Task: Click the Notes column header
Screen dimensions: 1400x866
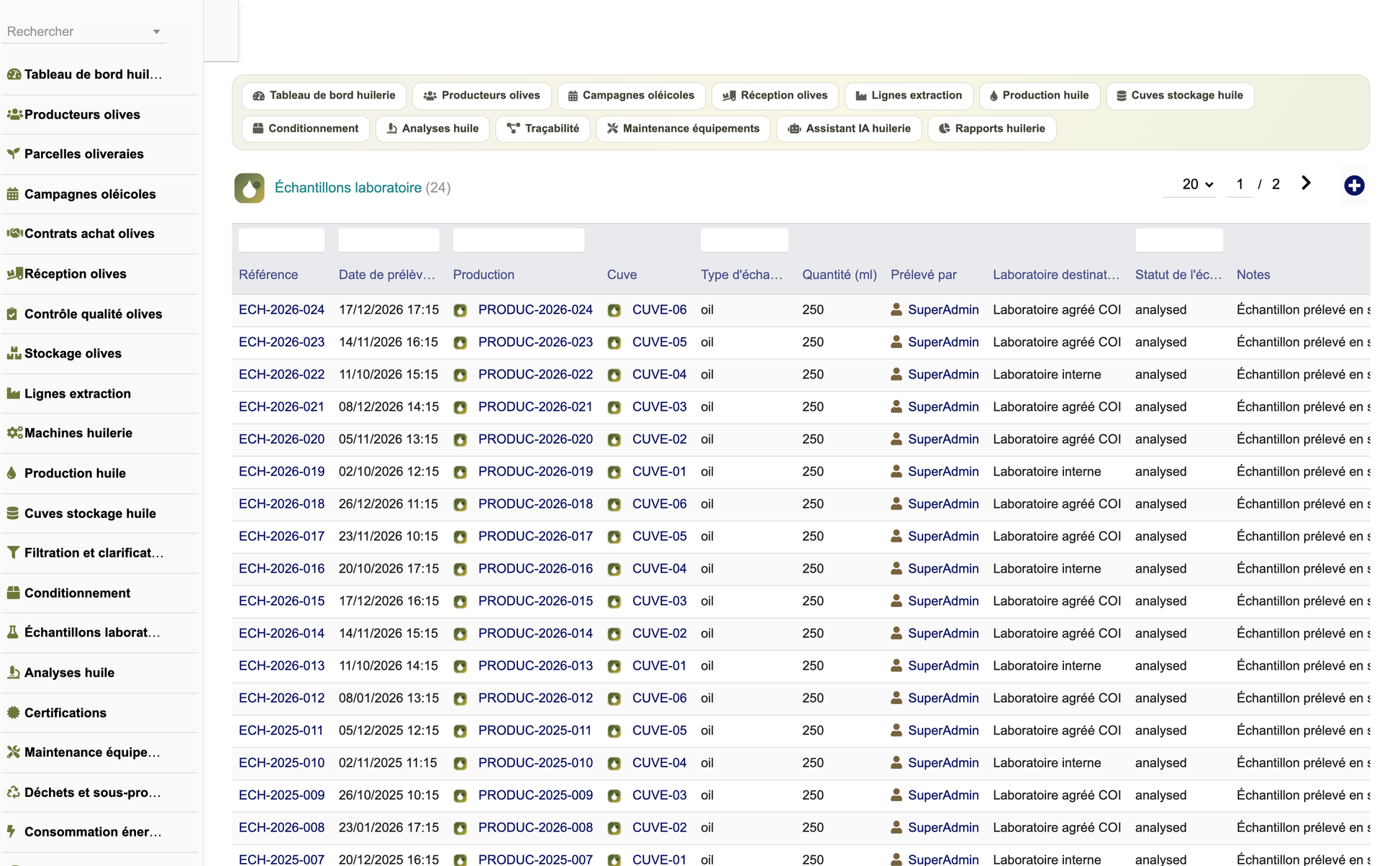Action: coord(1253,275)
